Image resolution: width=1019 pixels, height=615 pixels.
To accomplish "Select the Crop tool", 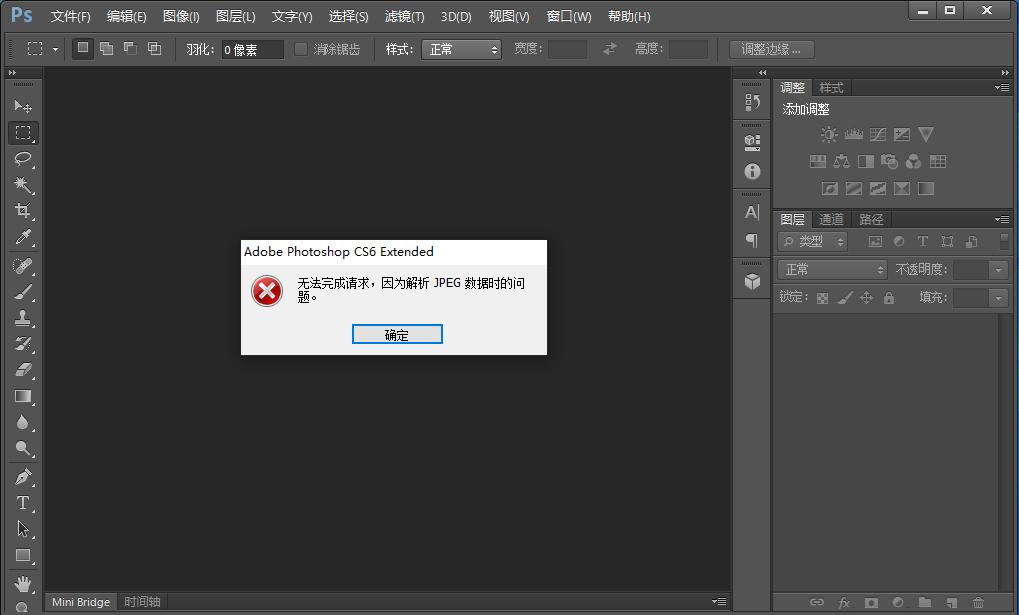I will tap(23, 211).
